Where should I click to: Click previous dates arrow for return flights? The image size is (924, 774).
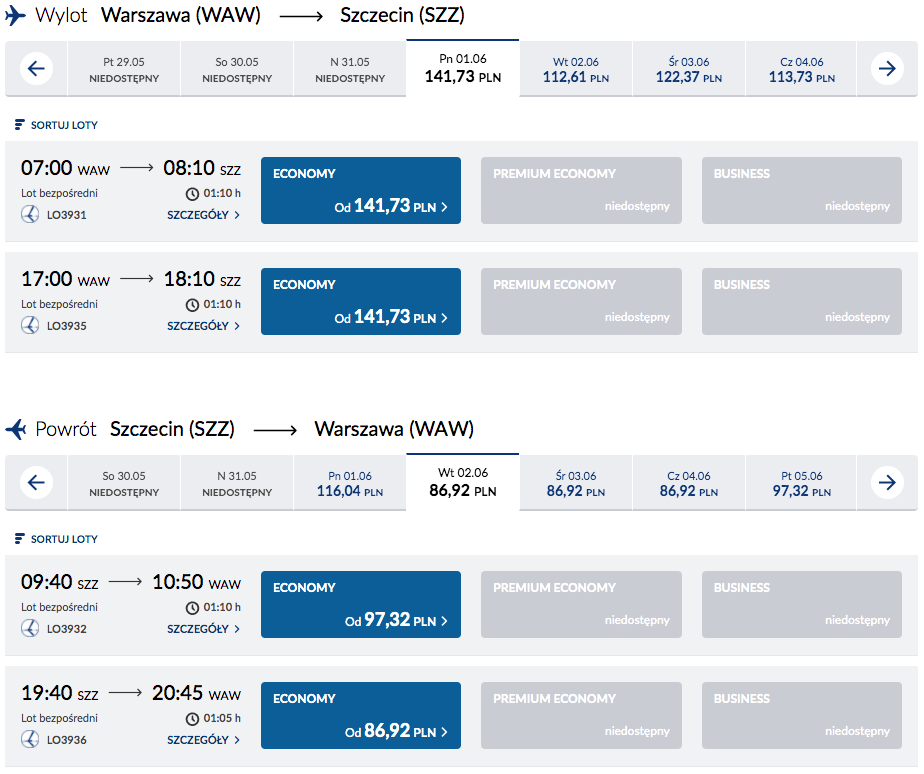[x=37, y=483]
